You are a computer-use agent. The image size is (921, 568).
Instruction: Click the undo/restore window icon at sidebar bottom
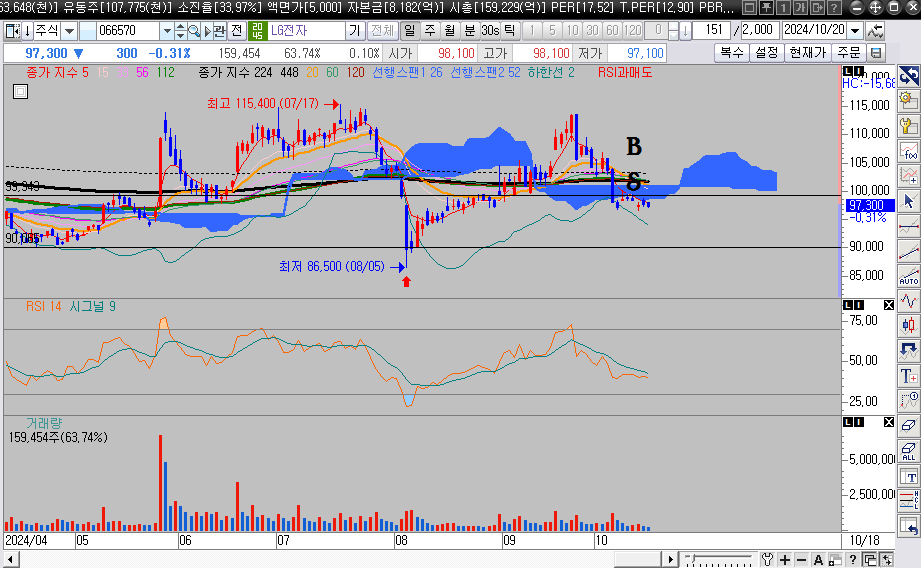(x=909, y=526)
